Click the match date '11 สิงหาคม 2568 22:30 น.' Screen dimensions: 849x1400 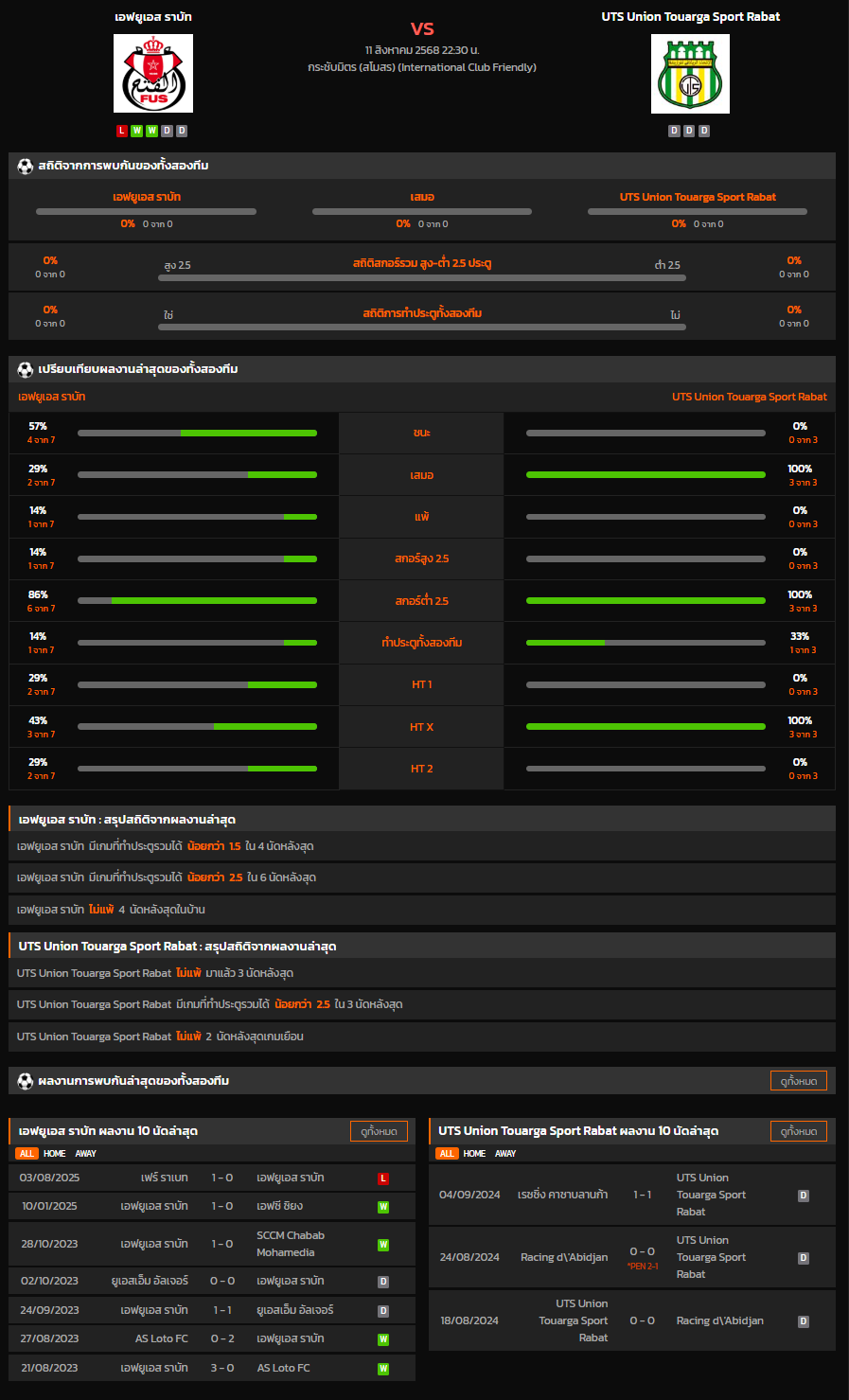[422, 50]
